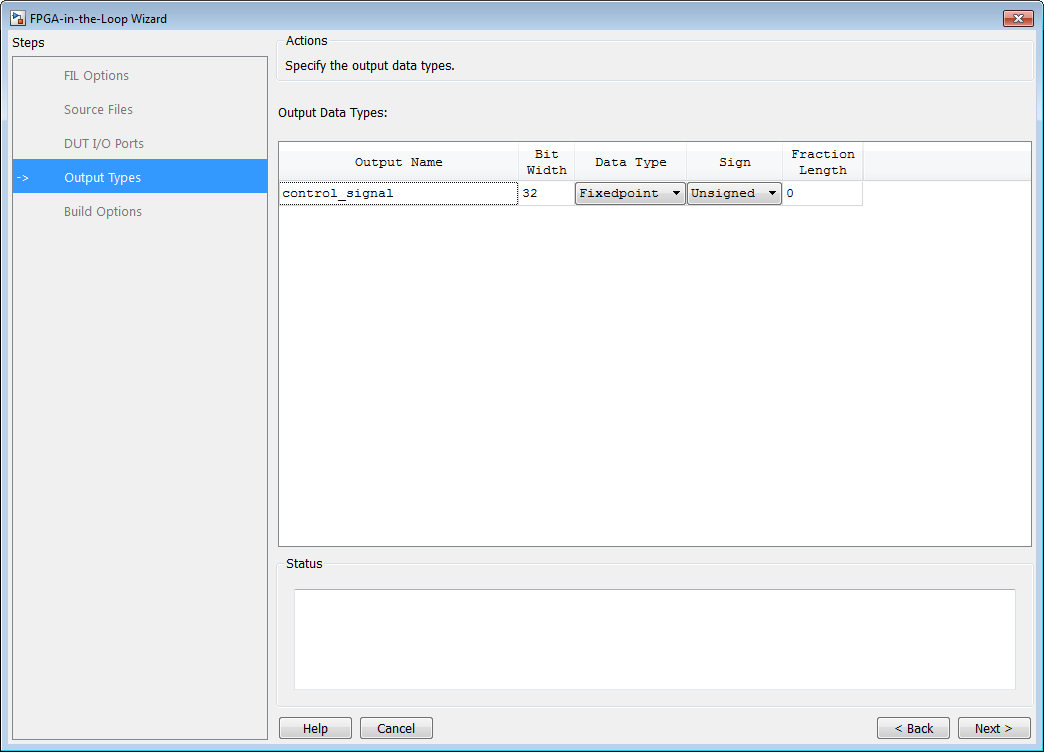1044x752 pixels.
Task: Click the Fraction Length column header
Action: click(x=822, y=162)
